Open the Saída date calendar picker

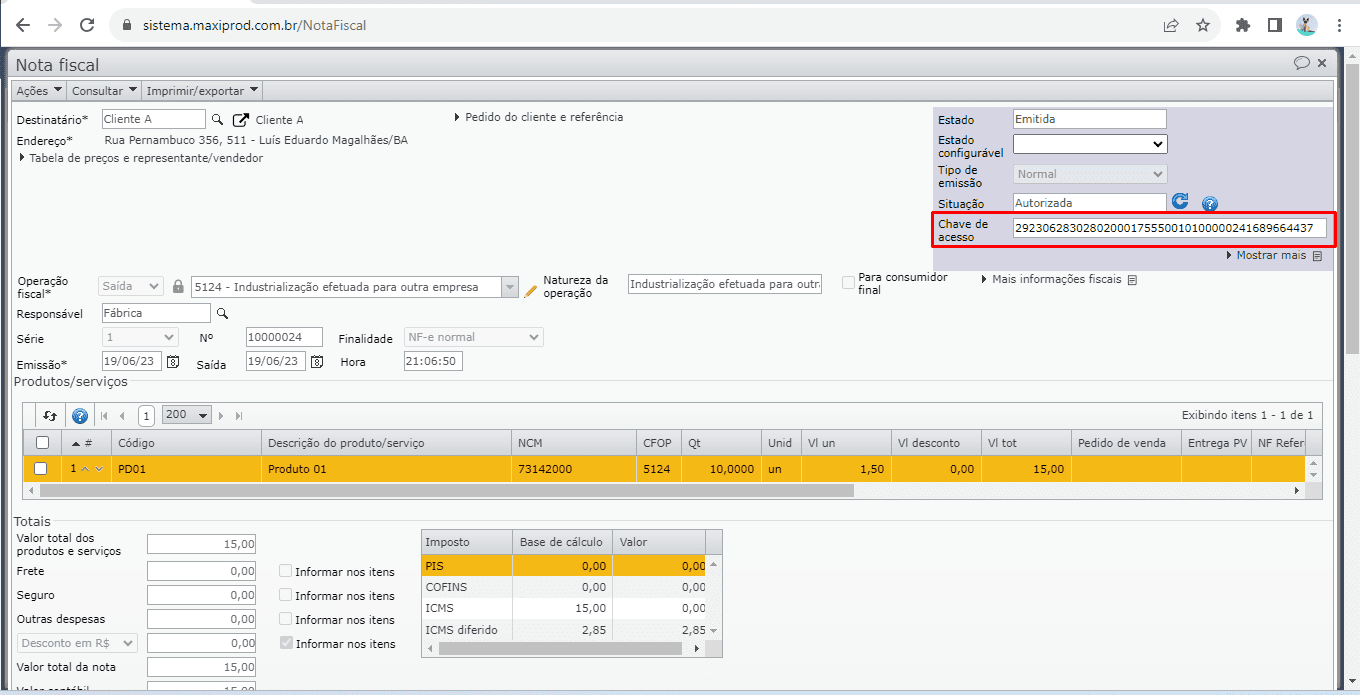coord(317,362)
